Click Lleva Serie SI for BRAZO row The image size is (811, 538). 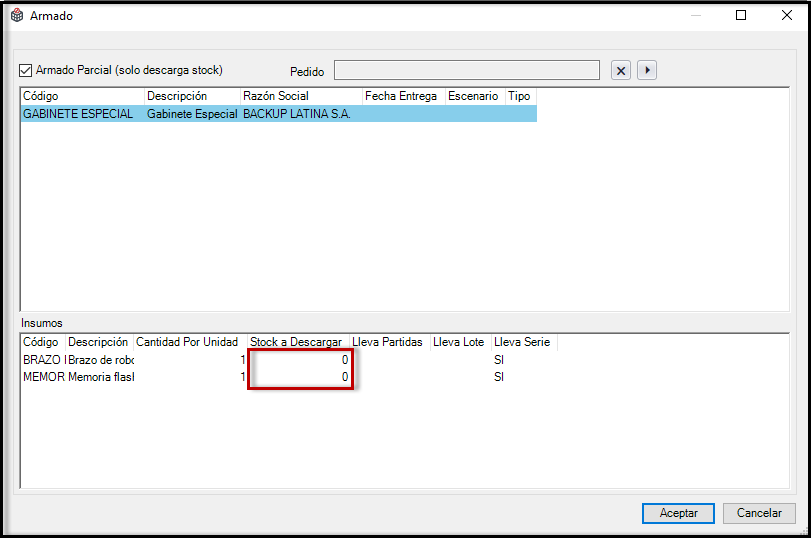499,360
